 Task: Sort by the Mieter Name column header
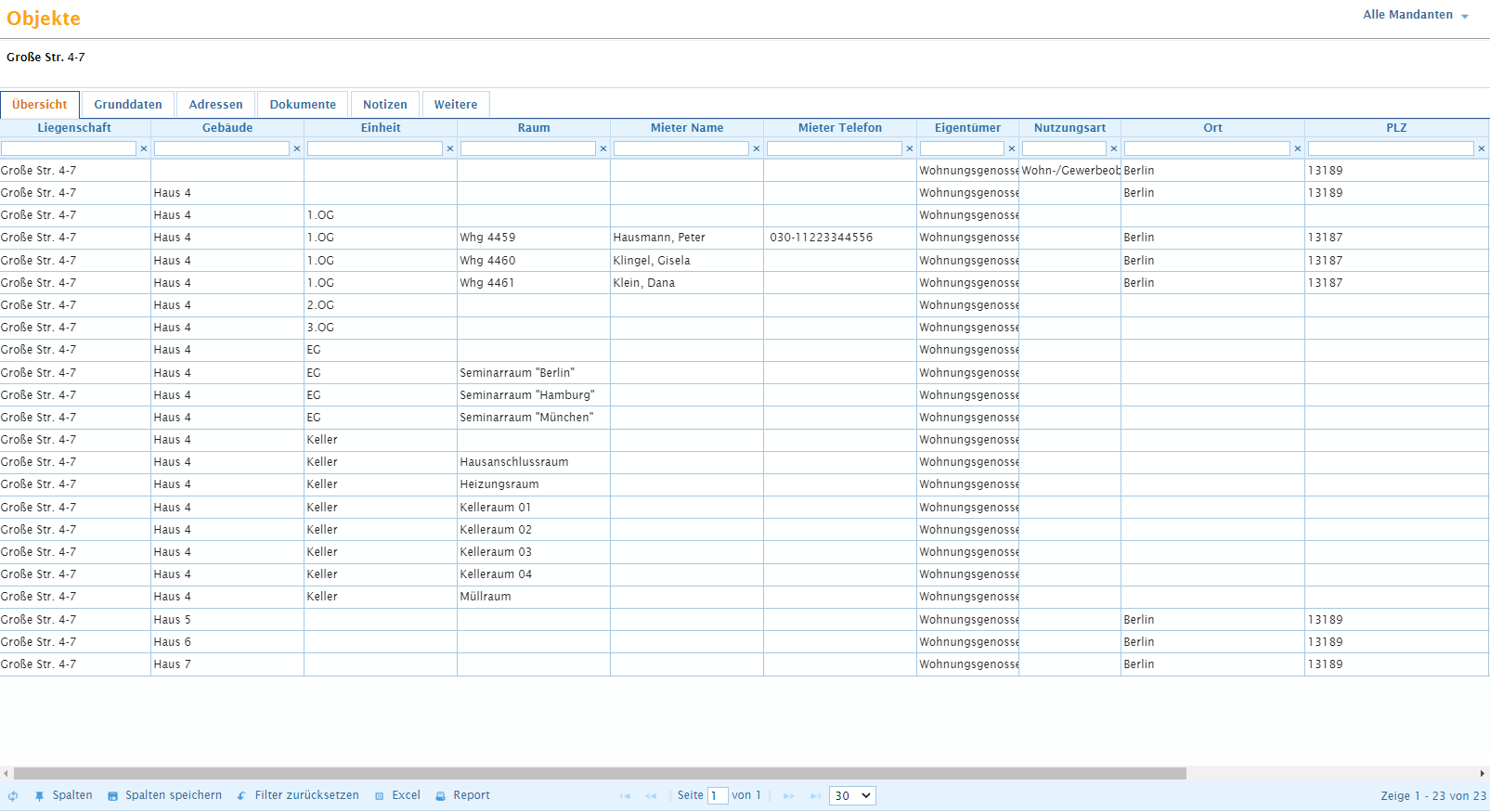[687, 128]
